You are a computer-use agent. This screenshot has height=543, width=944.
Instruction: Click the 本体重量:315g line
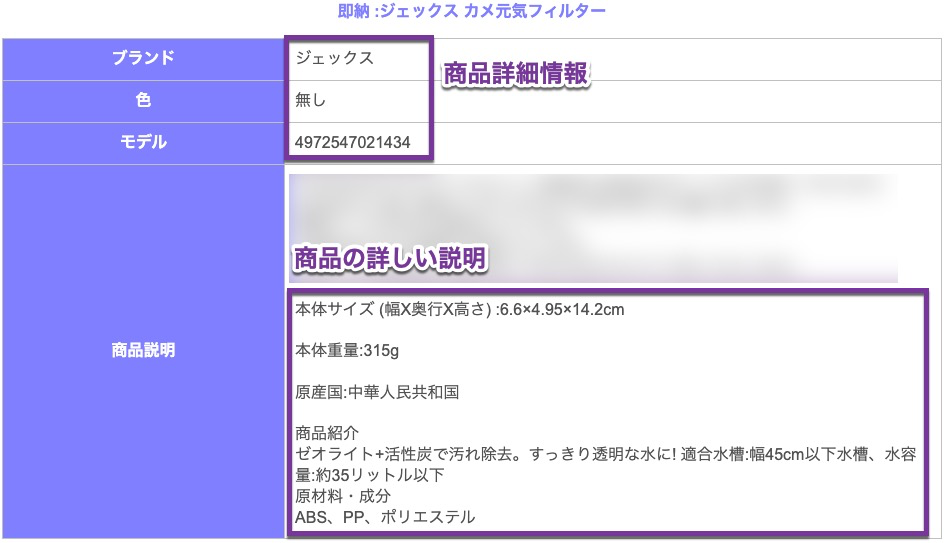coord(347,350)
